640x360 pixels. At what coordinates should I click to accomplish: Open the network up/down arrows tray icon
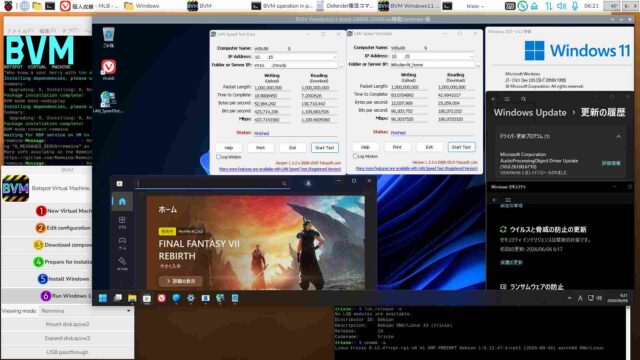(548, 6)
